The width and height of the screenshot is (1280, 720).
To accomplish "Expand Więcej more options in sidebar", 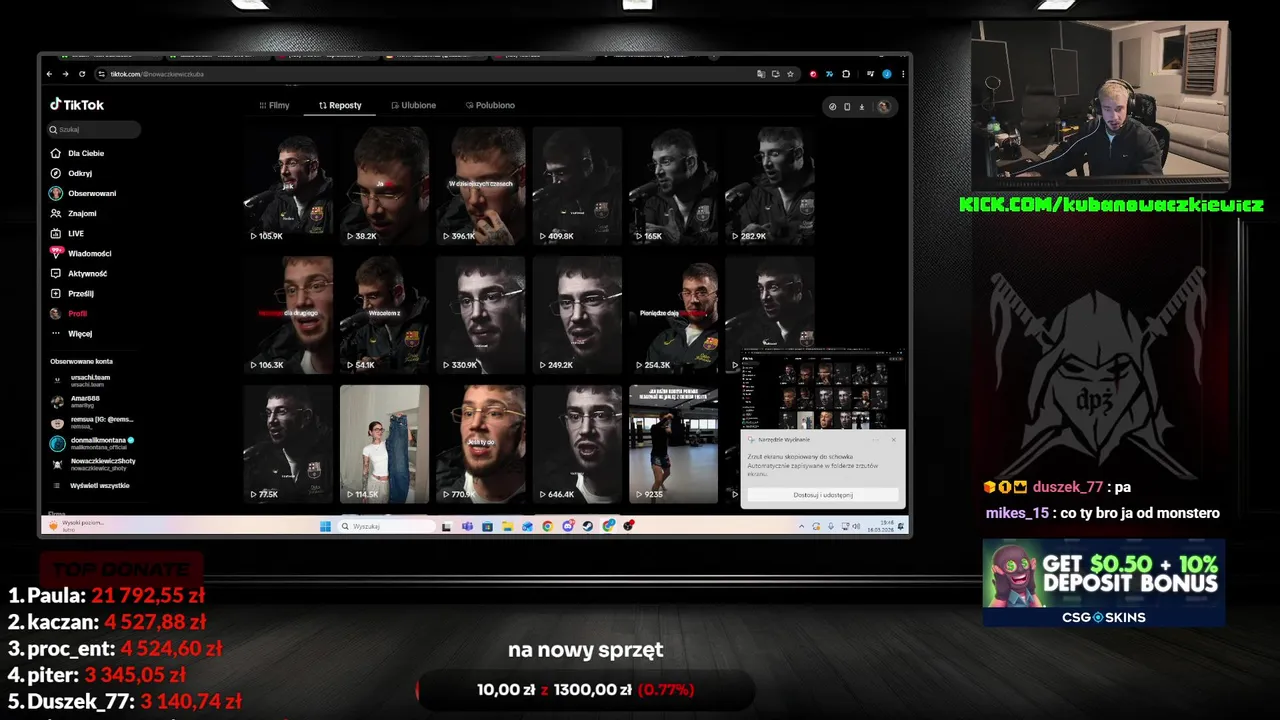I will (72, 333).
